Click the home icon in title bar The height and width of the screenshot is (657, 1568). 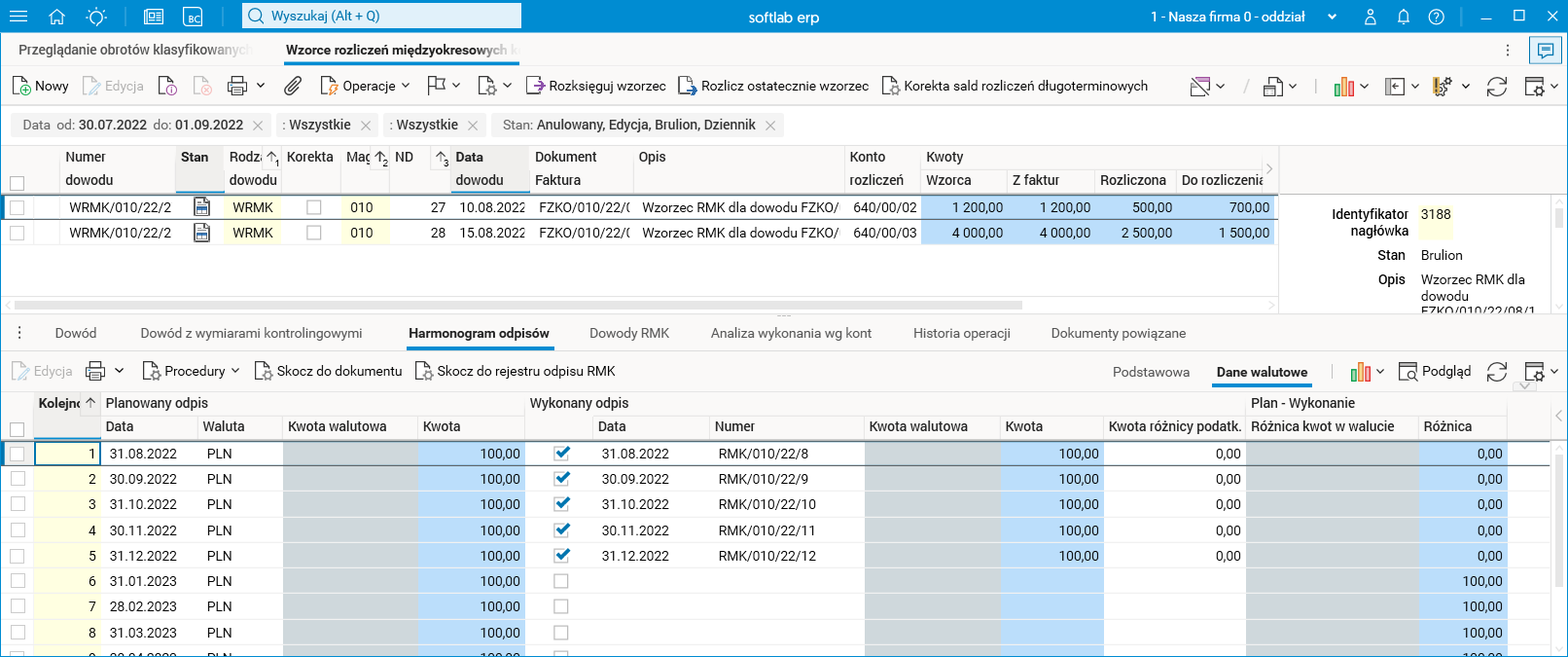56,17
